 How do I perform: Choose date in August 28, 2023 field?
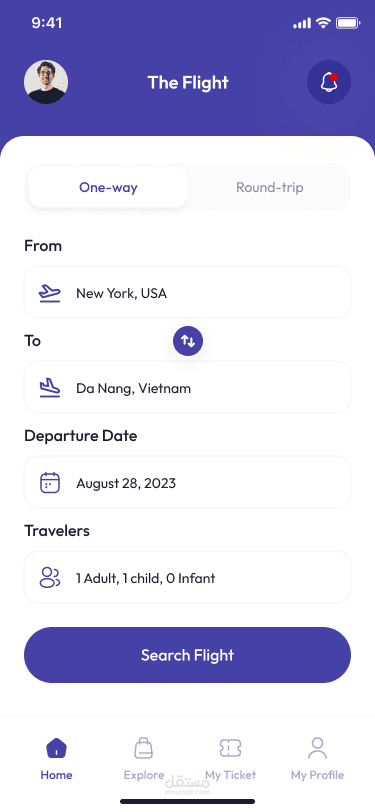point(188,482)
